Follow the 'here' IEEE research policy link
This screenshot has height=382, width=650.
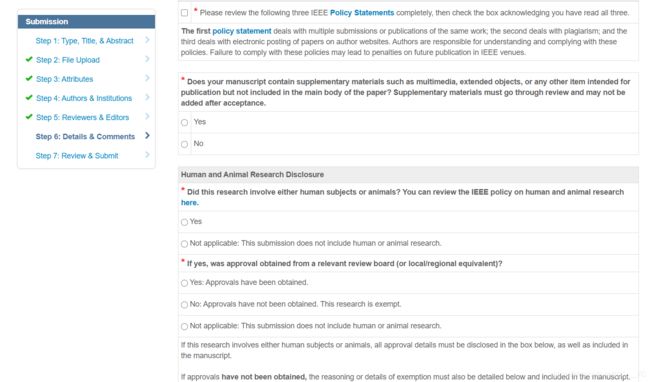click(189, 203)
